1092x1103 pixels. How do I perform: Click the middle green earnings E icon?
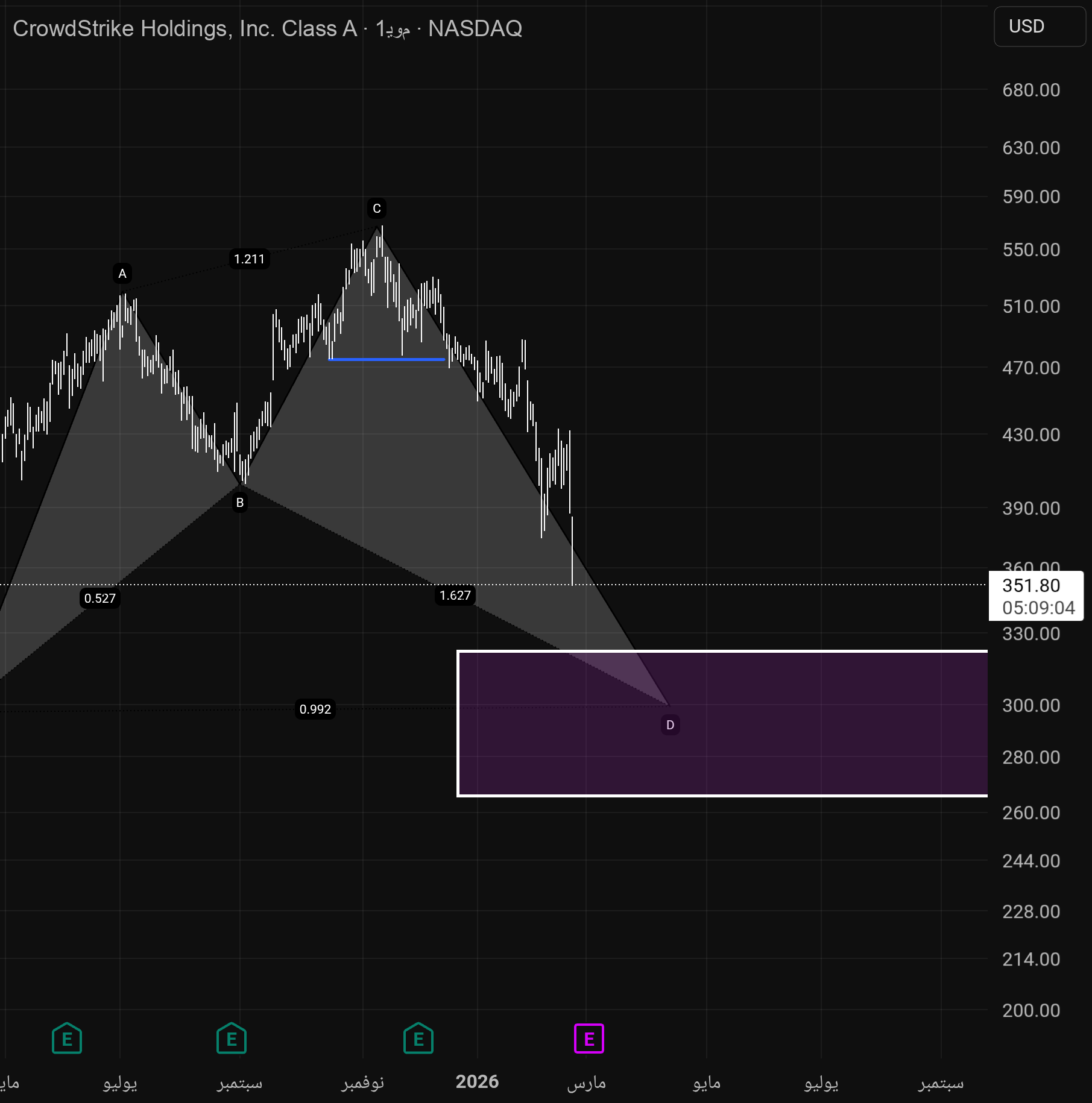[232, 1039]
